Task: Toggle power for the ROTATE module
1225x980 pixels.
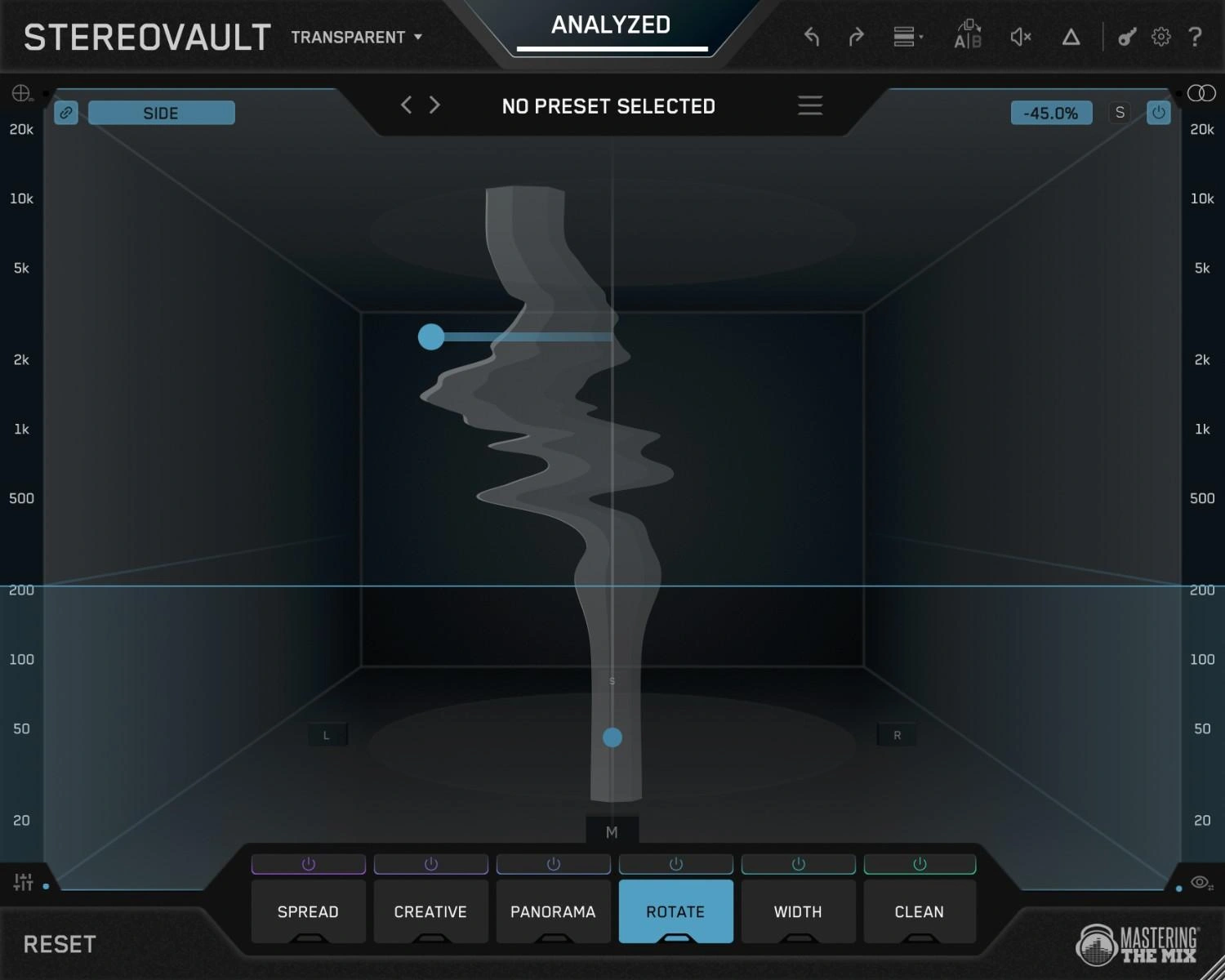Action: pyautogui.click(x=676, y=864)
